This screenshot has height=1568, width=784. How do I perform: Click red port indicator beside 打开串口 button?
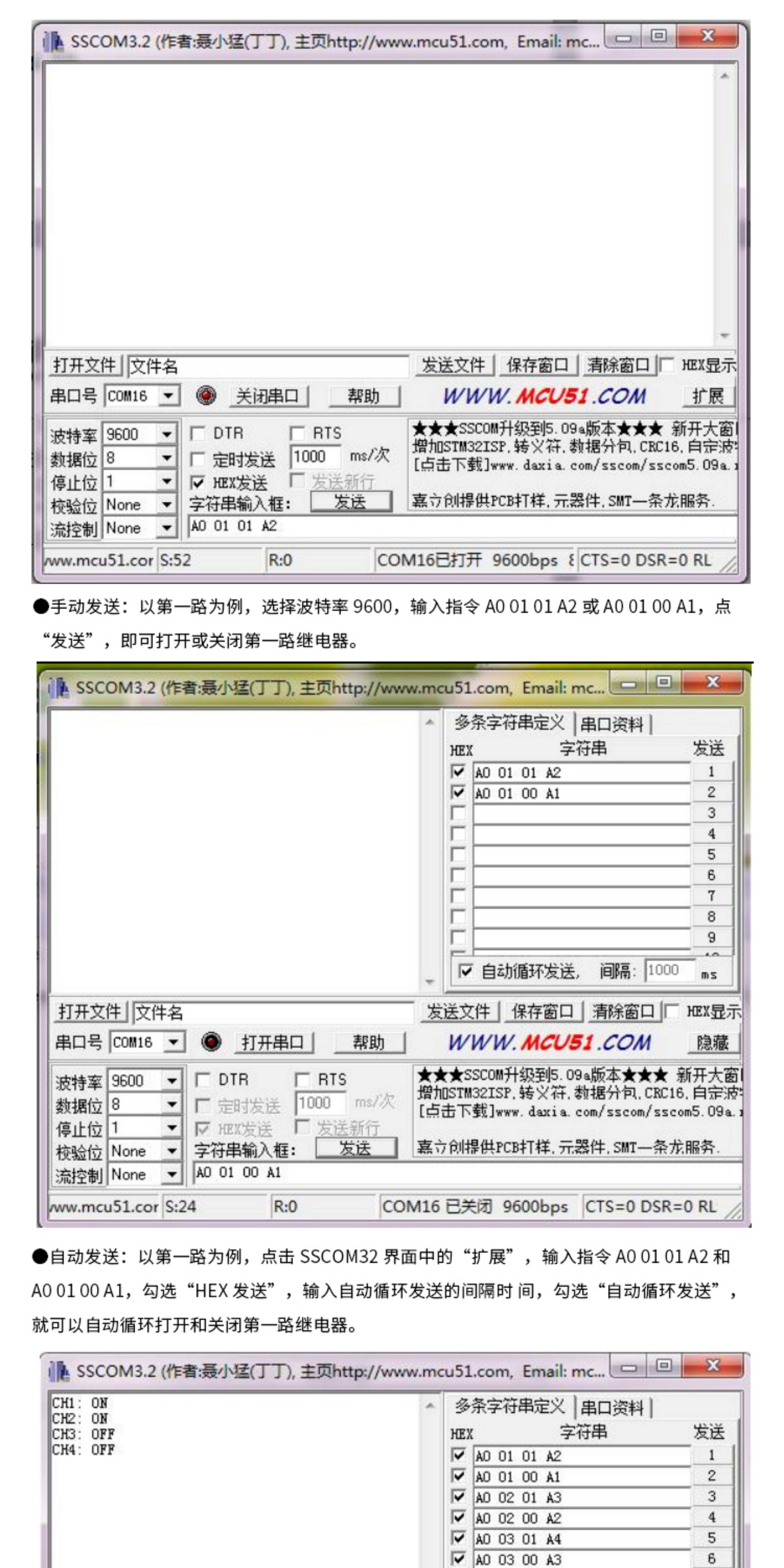point(211,1041)
